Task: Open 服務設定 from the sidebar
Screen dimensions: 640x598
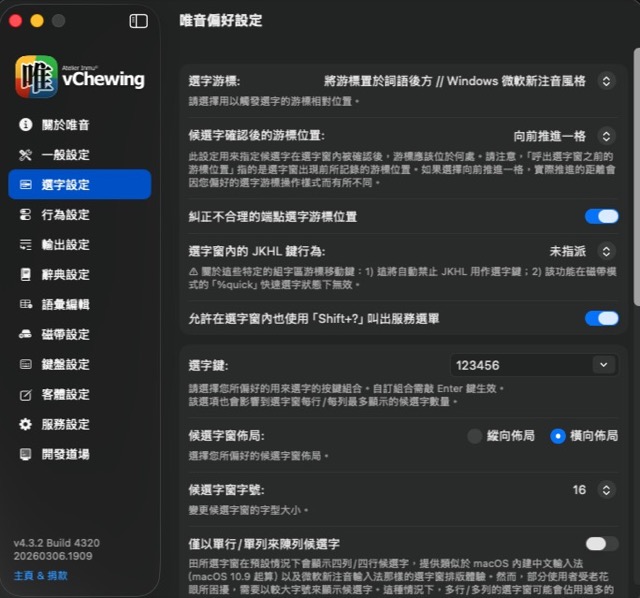Action: [80, 424]
